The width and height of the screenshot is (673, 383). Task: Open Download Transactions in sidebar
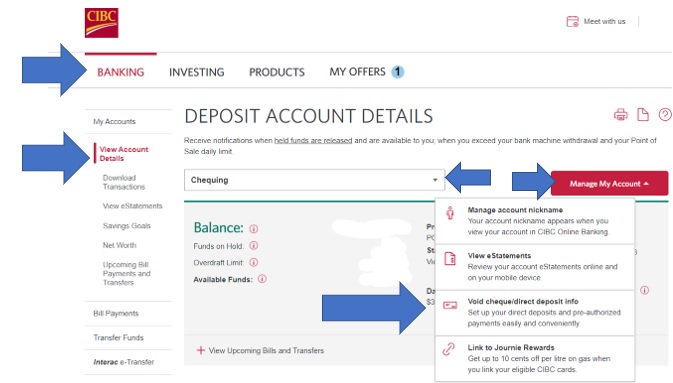124,182
